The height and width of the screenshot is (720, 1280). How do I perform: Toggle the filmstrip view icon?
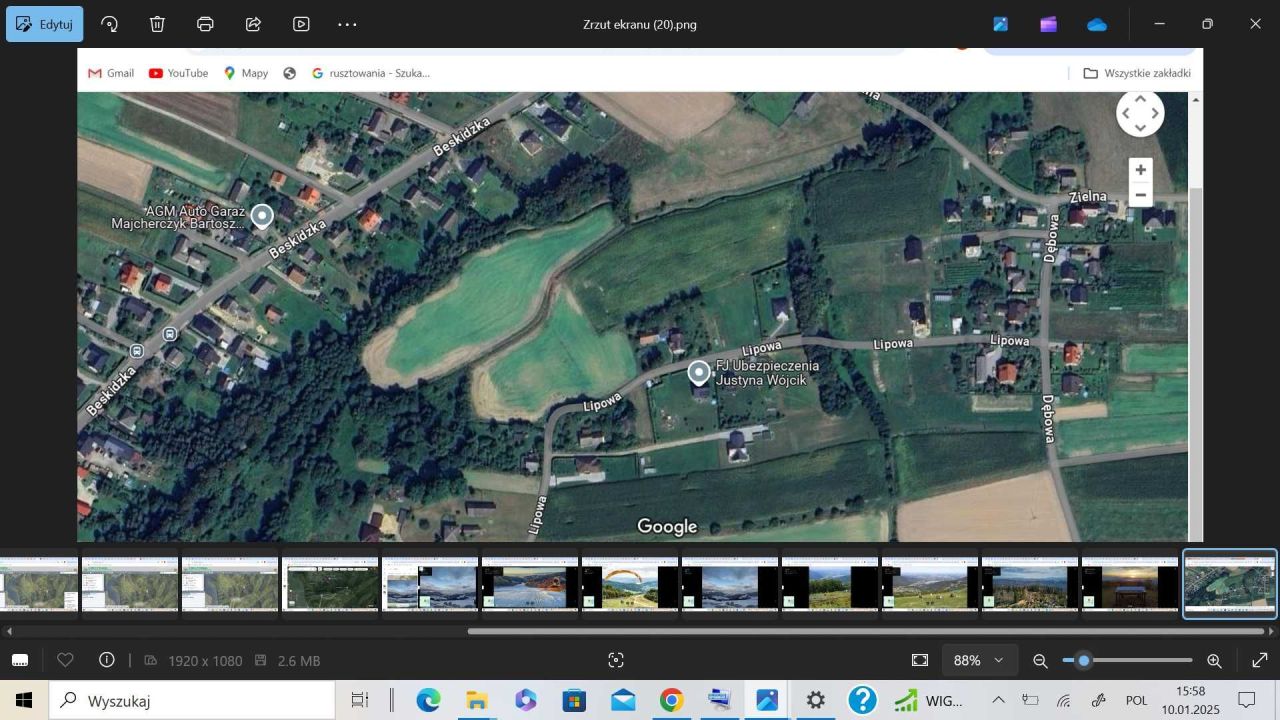coord(20,660)
